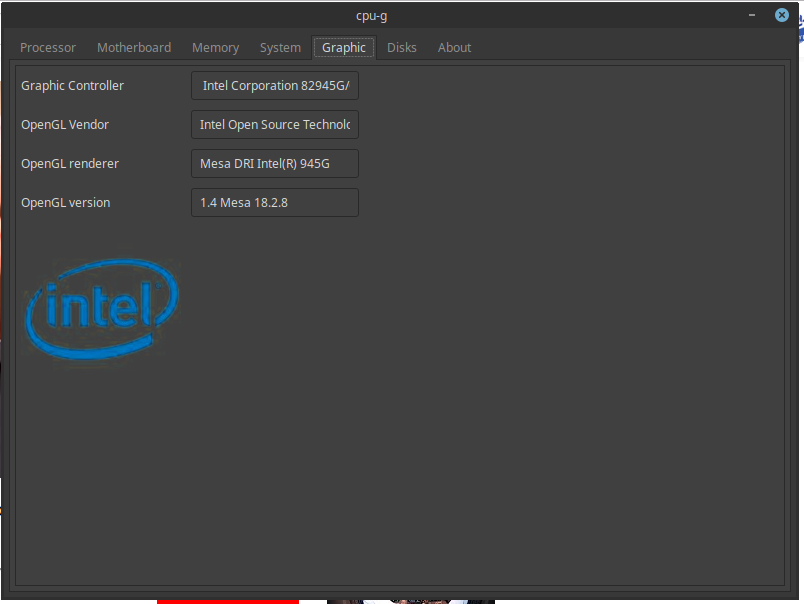Click the cpu-g window title
804x604 pixels.
[372, 16]
